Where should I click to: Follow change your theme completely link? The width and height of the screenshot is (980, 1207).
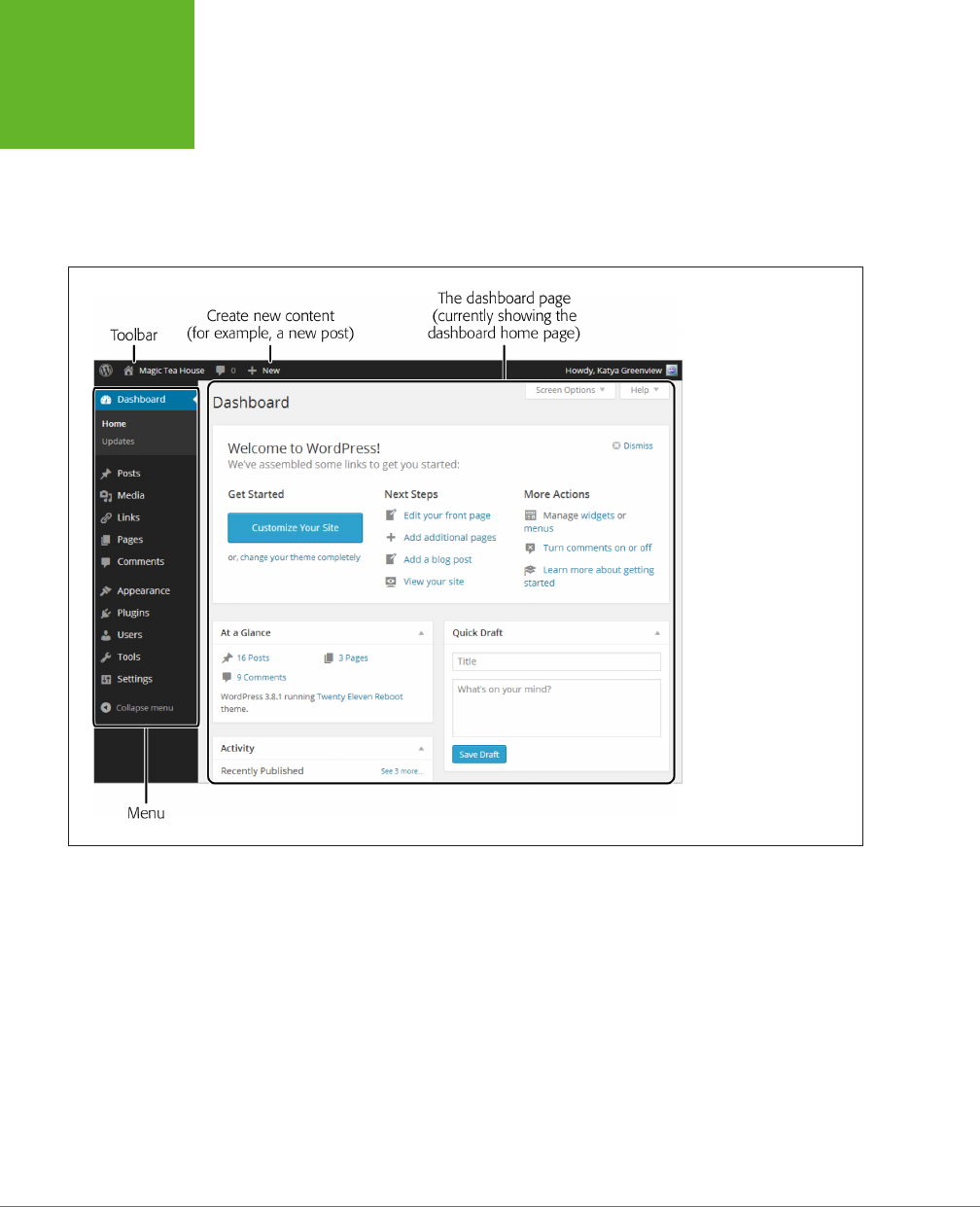(300, 558)
